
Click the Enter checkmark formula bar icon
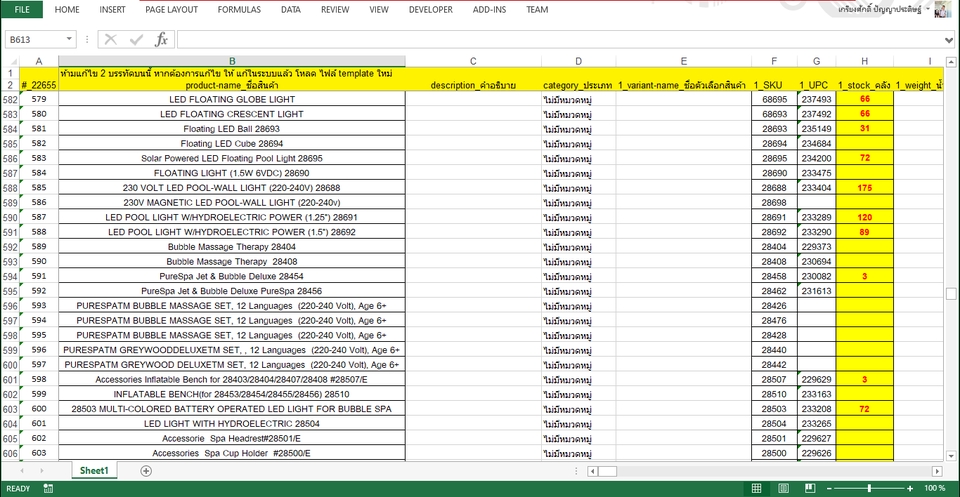pos(136,40)
